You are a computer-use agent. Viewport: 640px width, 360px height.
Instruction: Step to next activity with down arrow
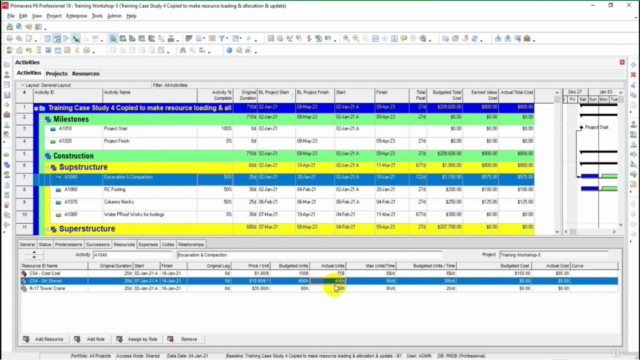tap(34, 258)
